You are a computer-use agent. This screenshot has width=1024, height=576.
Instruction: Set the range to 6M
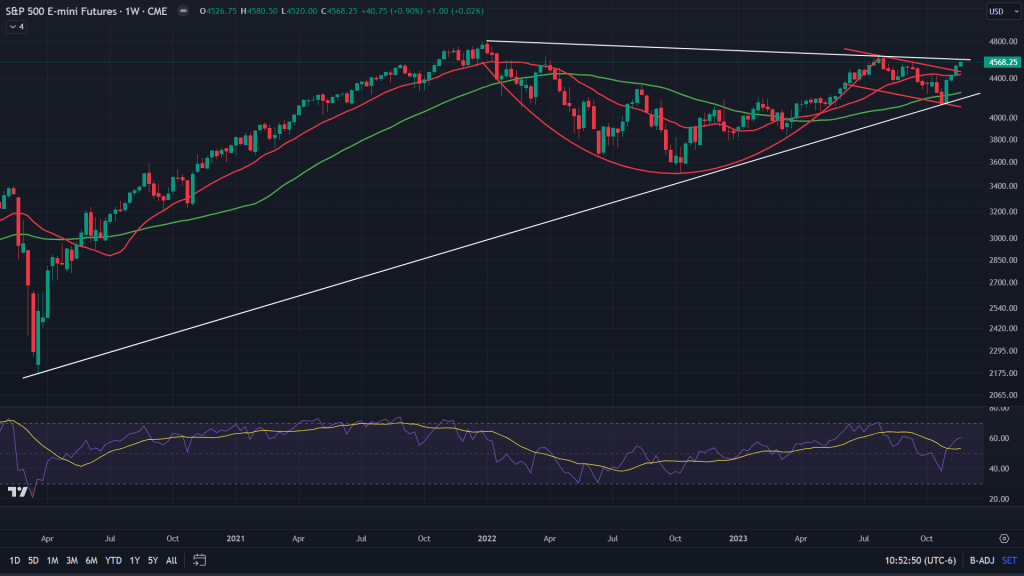[91, 560]
